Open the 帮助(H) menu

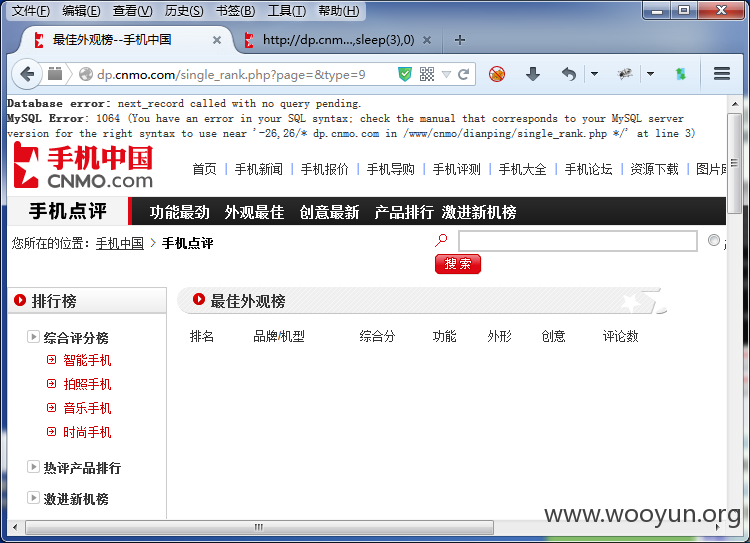click(x=339, y=11)
